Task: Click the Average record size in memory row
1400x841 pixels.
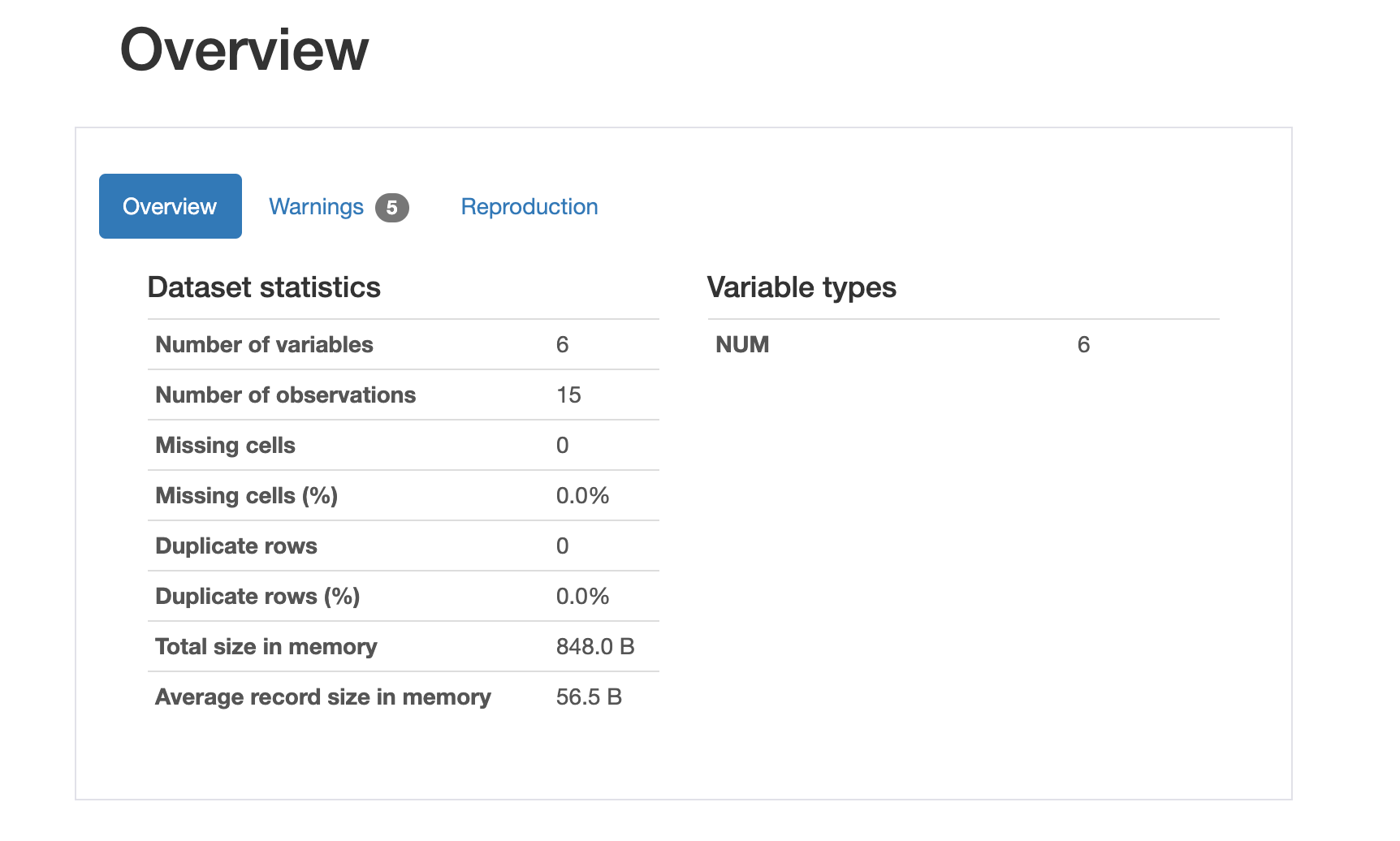Action: pos(322,697)
